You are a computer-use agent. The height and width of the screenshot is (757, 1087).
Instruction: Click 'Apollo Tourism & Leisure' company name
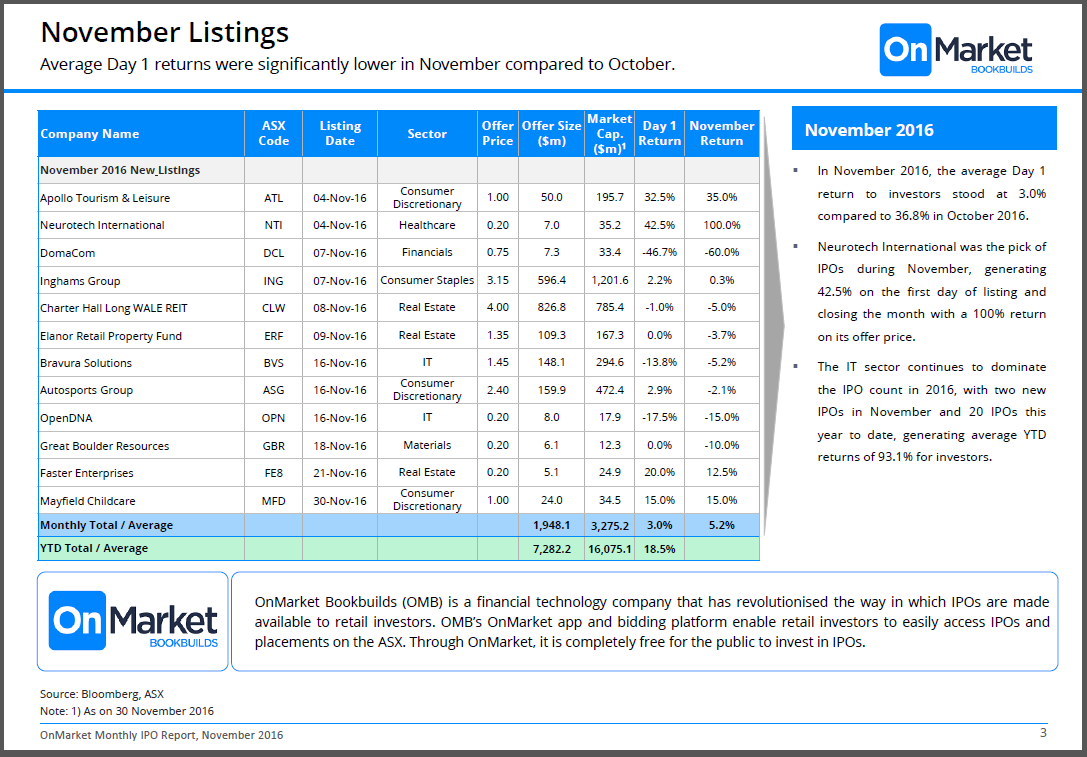pyautogui.click(x=105, y=198)
